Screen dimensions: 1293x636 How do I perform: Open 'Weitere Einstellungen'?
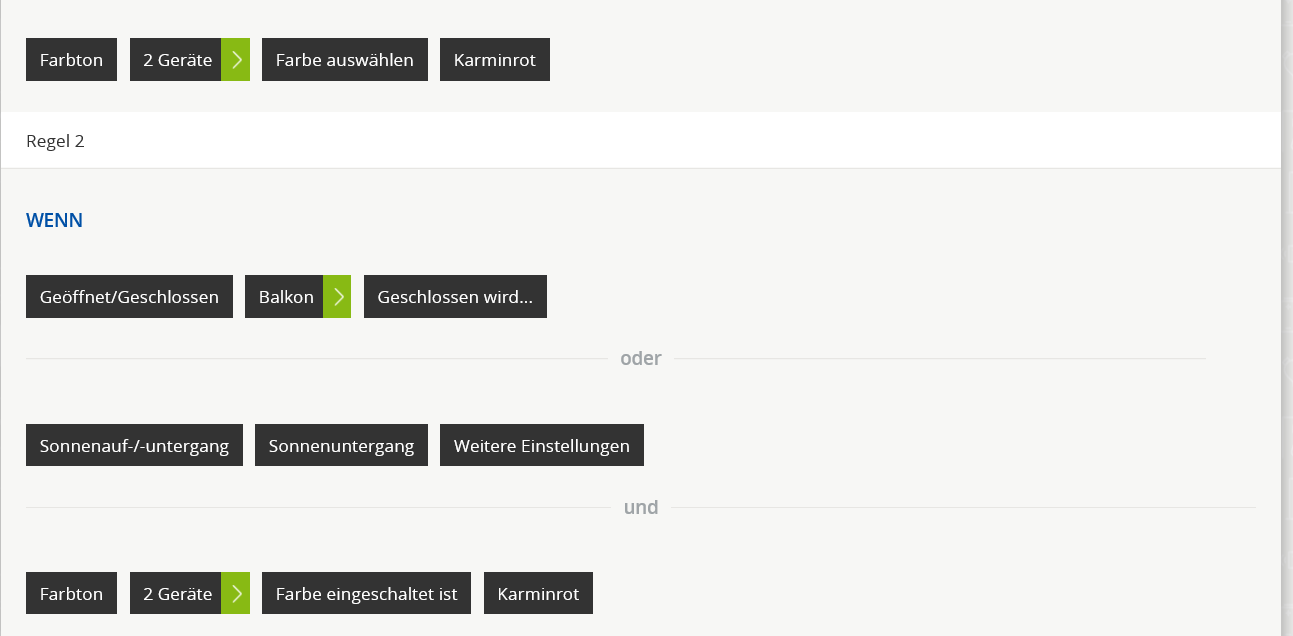pyautogui.click(x=542, y=446)
